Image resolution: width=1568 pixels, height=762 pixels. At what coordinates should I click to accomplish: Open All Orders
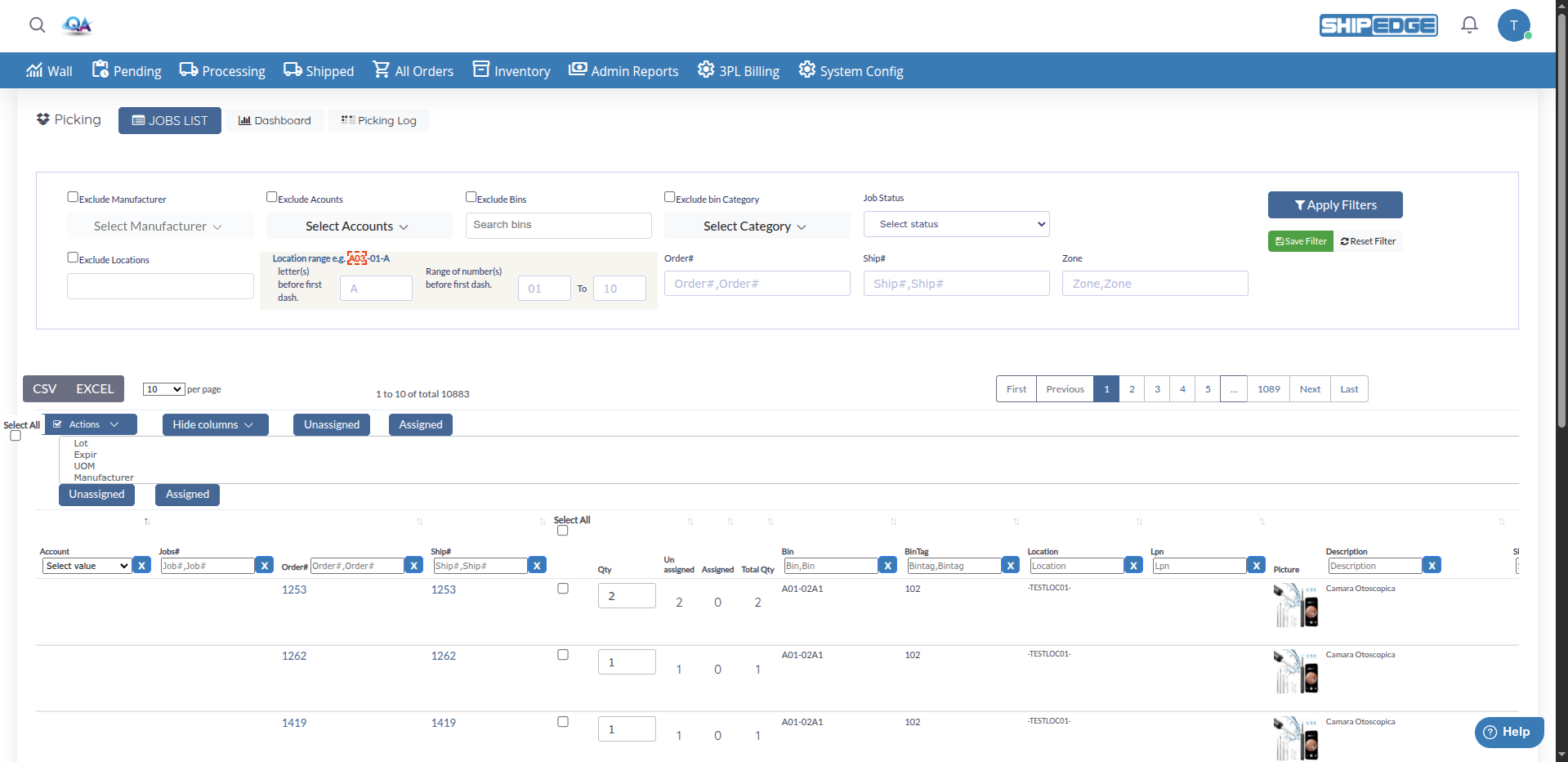pos(413,70)
